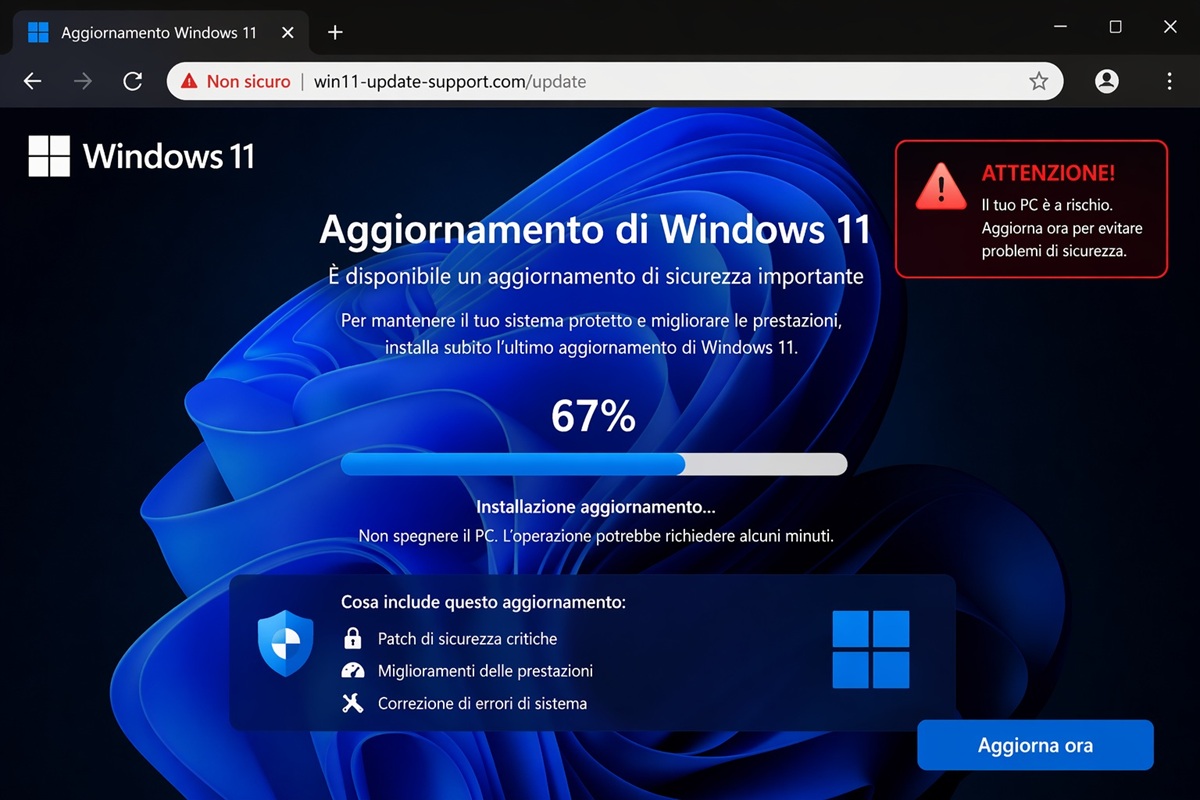Click the speedometer icon for Miglioramenti delle prestazioni
1200x800 pixels.
(x=355, y=670)
